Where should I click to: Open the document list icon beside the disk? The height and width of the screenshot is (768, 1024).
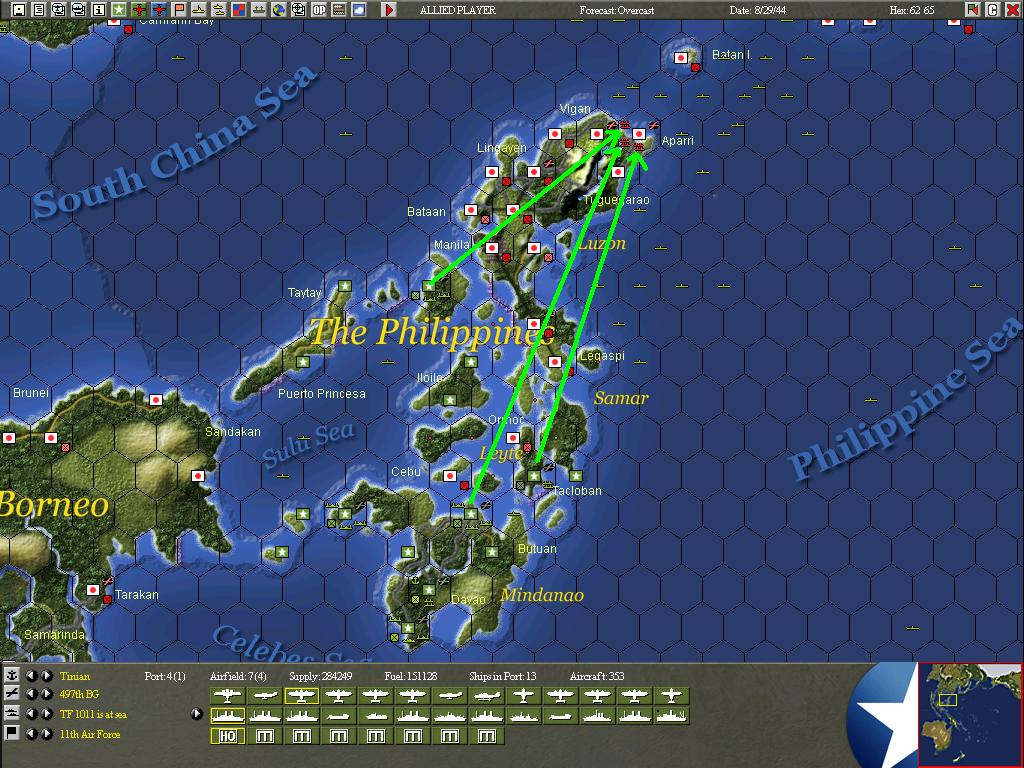coord(39,9)
